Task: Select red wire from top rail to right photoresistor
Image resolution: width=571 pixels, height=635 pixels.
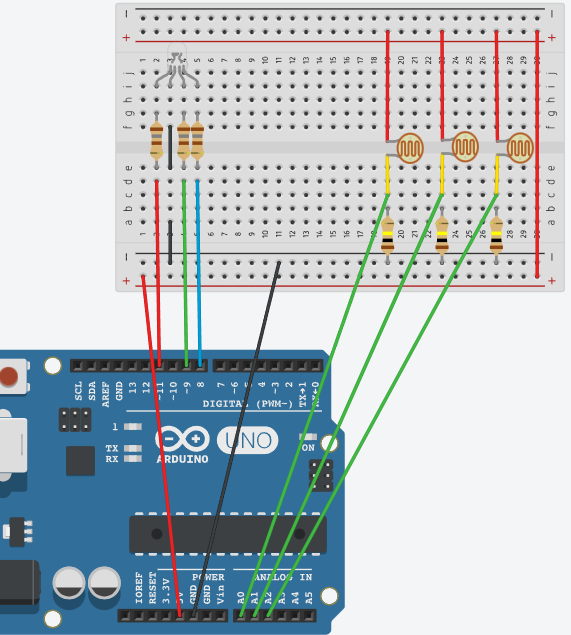Action: pyautogui.click(x=496, y=85)
